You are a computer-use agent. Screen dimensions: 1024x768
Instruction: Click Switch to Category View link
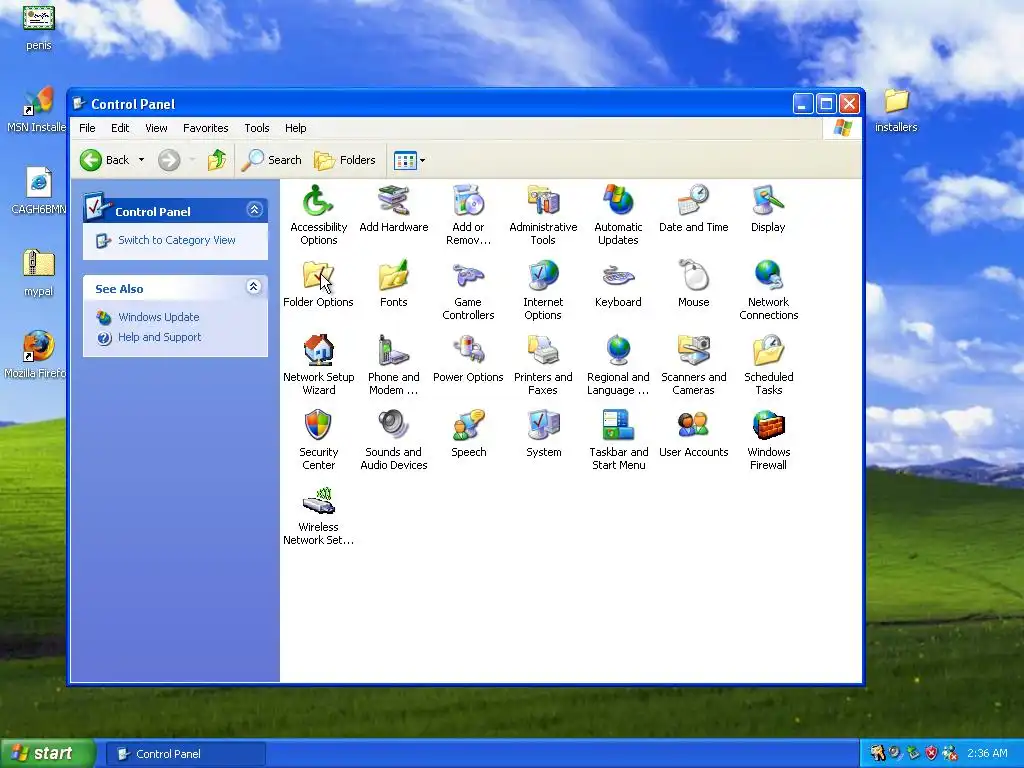(x=176, y=240)
